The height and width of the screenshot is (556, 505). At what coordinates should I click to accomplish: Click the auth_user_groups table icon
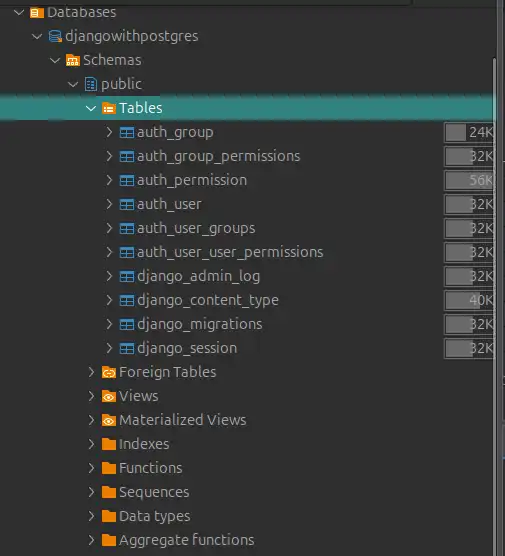pos(127,228)
